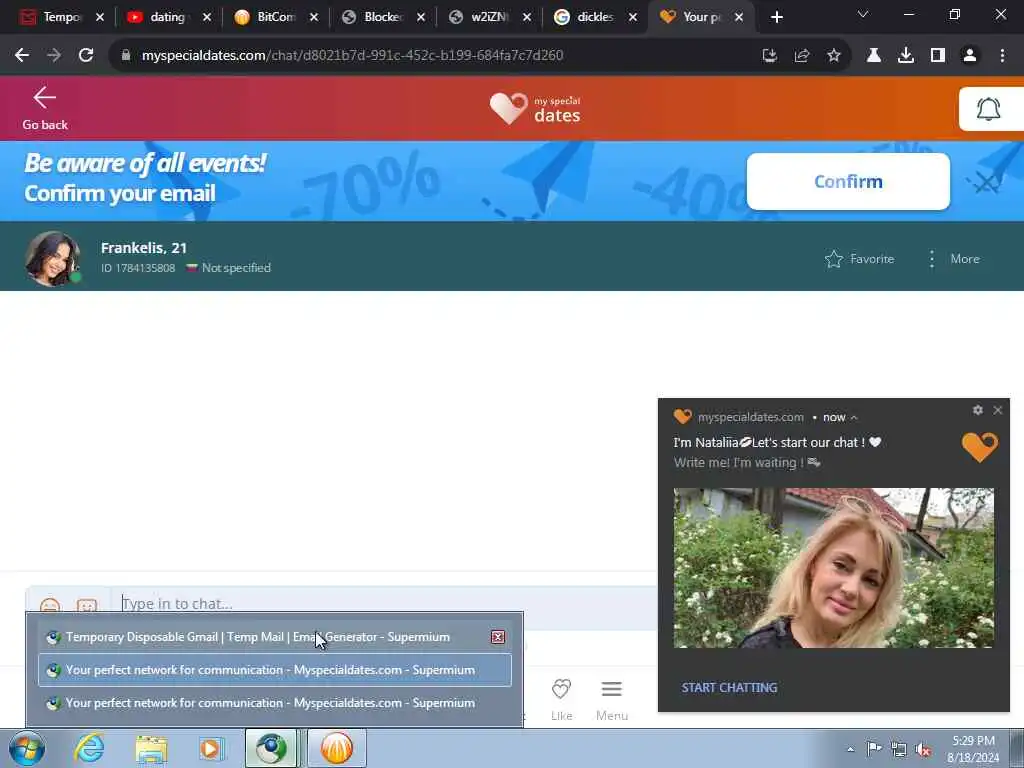Open Windows Media Player from taskbar
The height and width of the screenshot is (768, 1024).
point(211,748)
